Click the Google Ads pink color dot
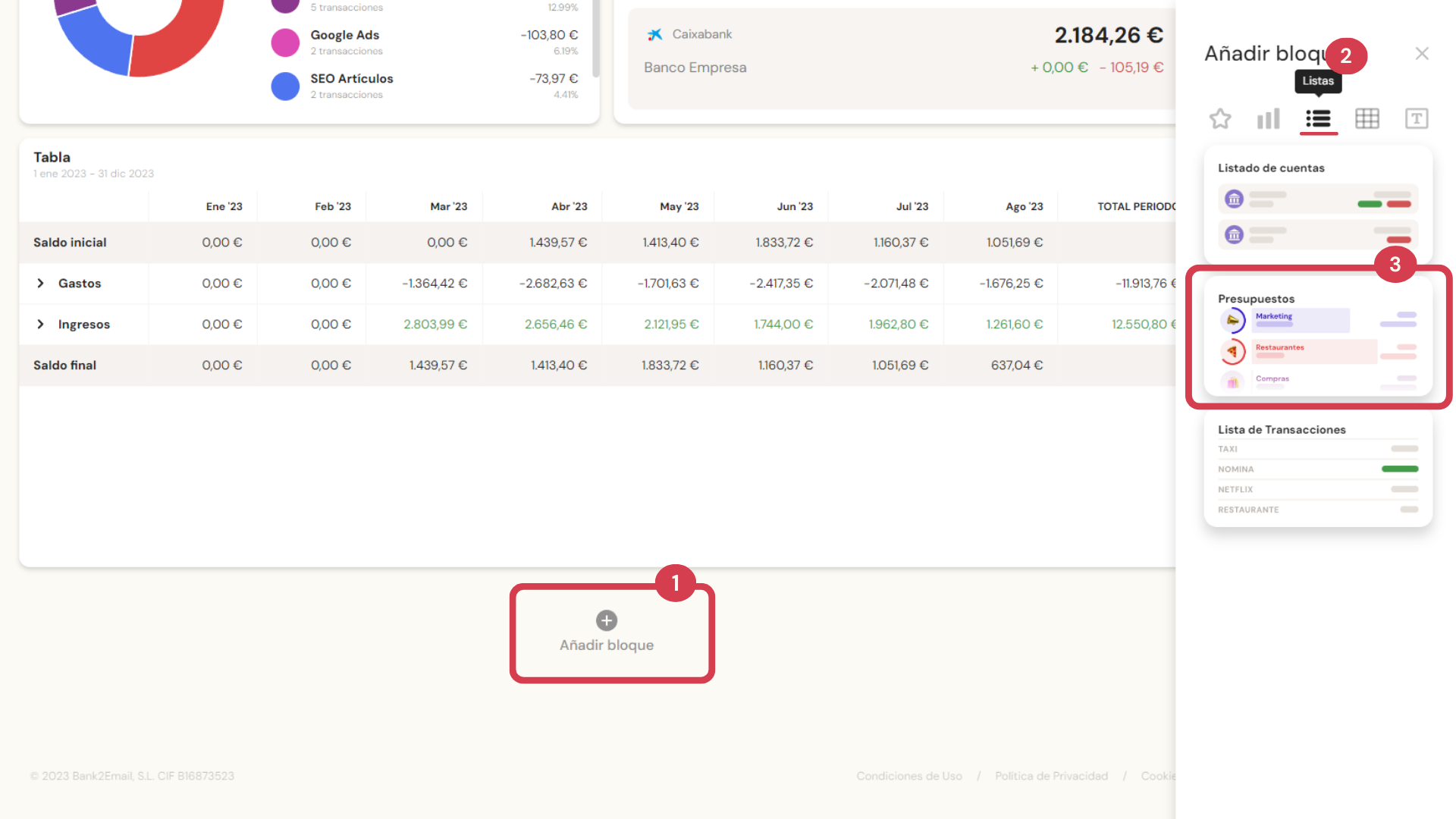Viewport: 1456px width, 819px height. click(285, 42)
